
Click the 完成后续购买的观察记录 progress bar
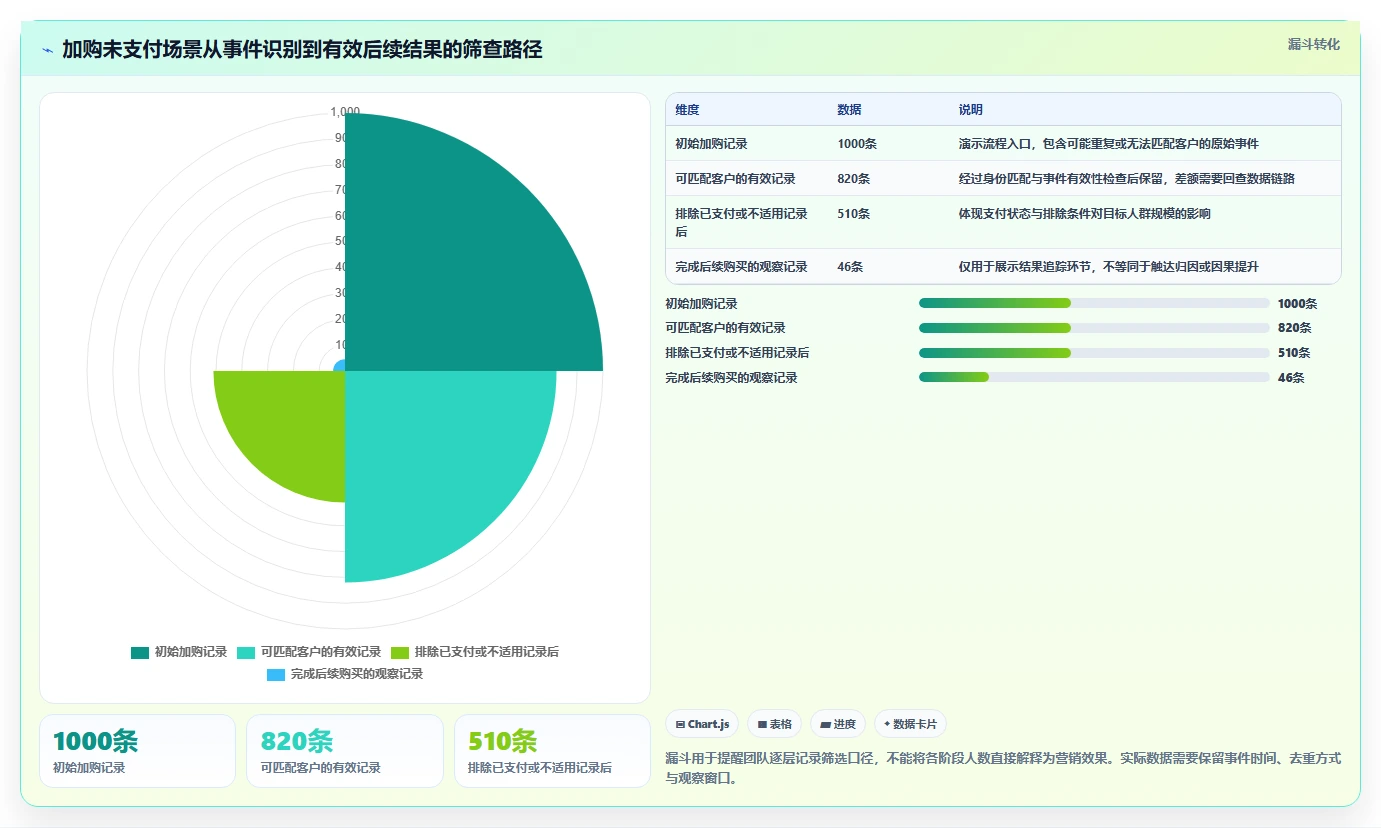pyautogui.click(x=1094, y=377)
